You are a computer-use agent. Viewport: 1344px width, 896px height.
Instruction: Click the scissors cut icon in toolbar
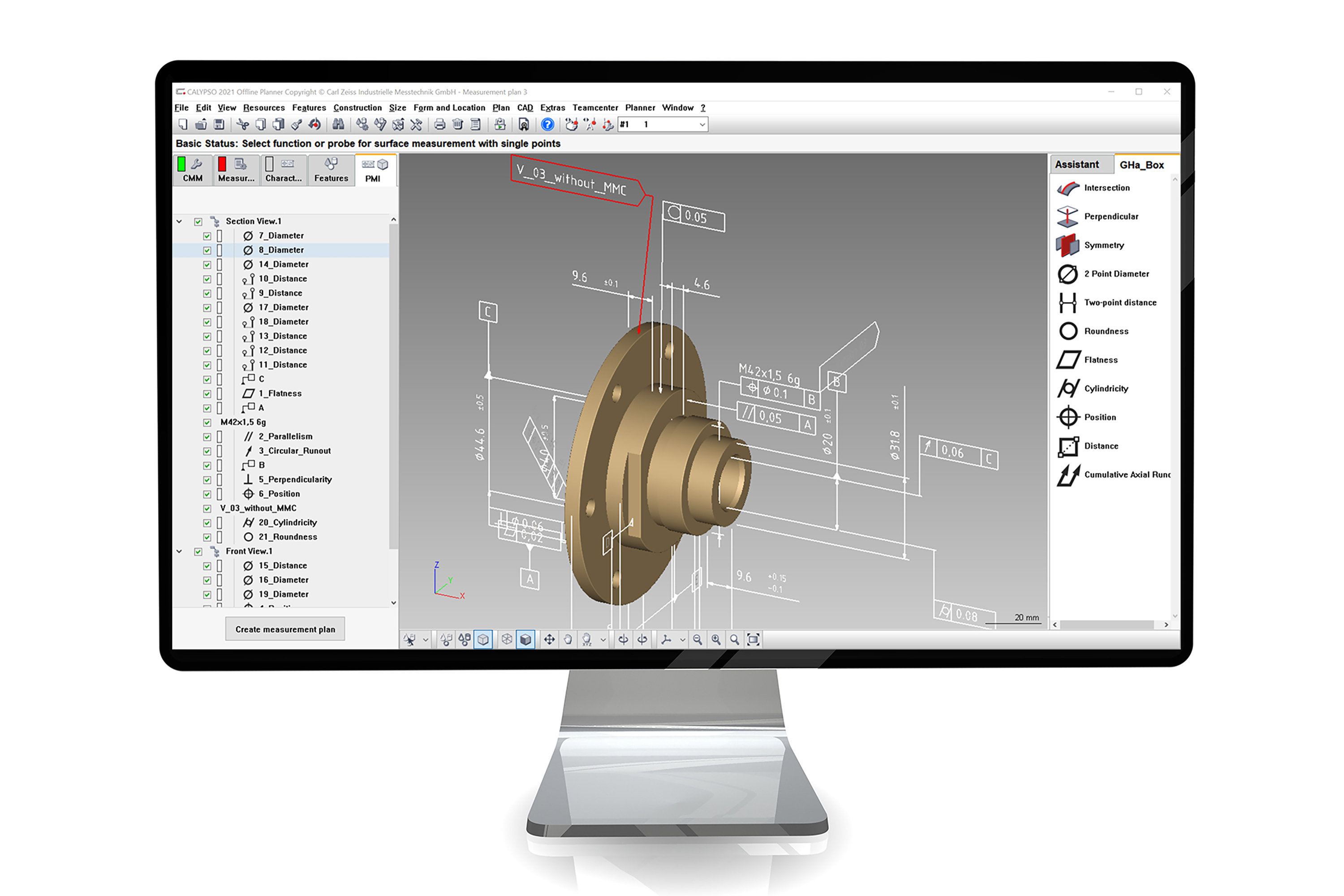242,124
